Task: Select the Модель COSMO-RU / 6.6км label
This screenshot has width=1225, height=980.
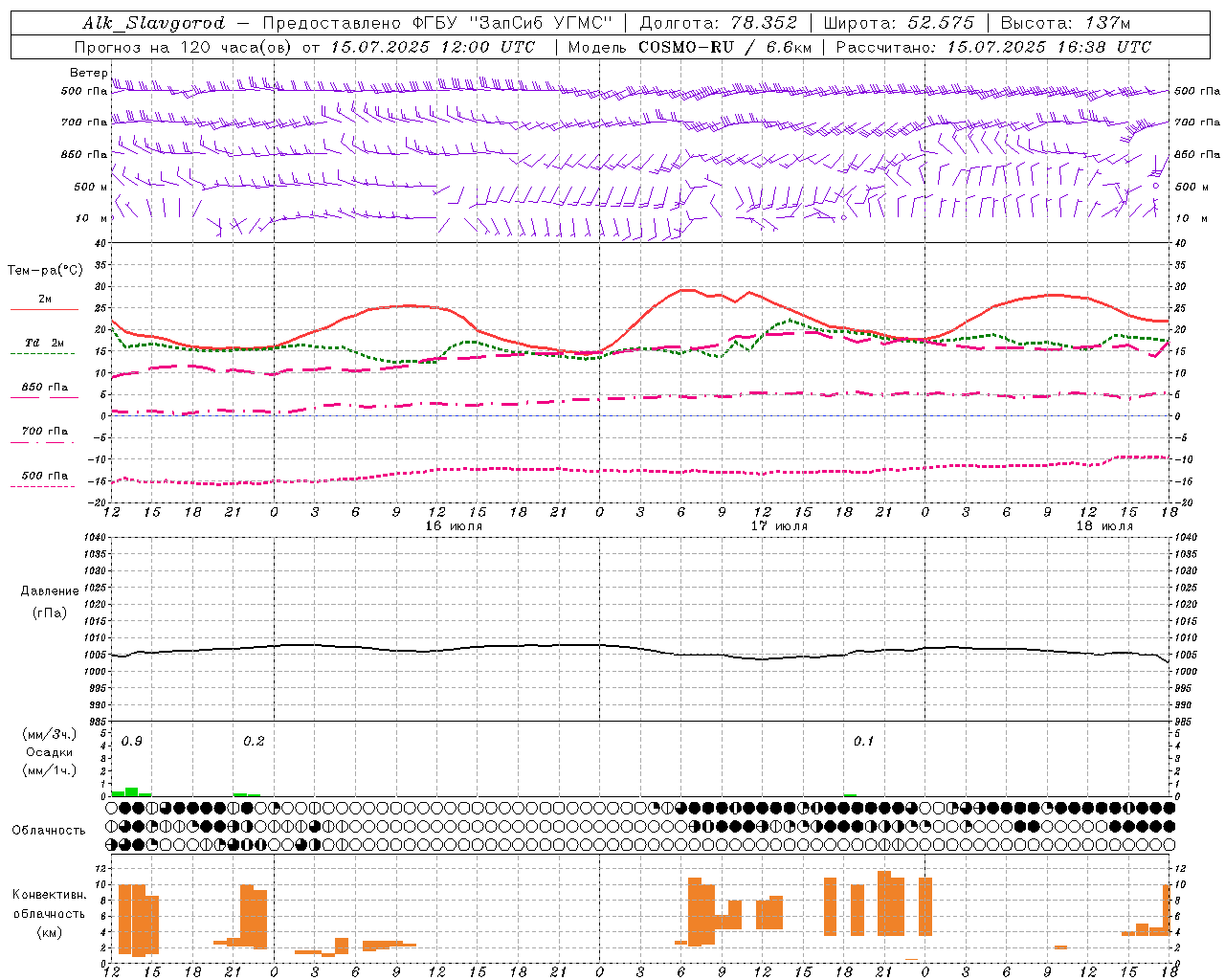Action: click(689, 47)
